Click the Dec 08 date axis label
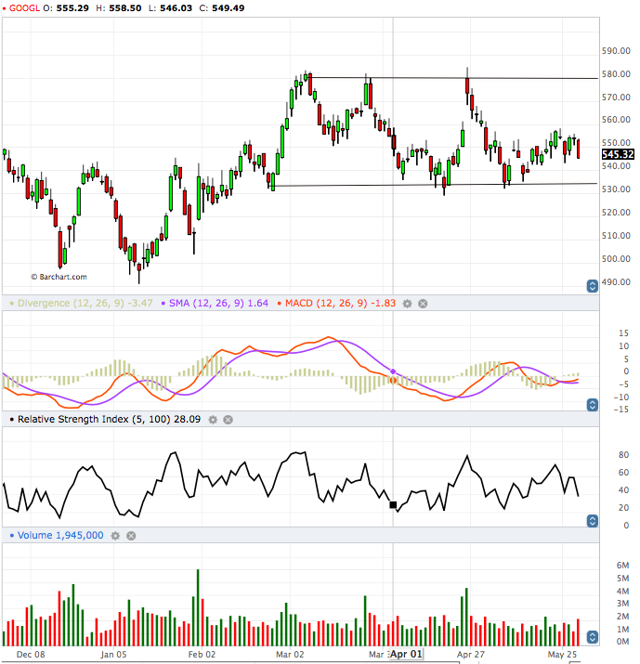Viewport: 640px width, 664px height. click(x=31, y=654)
